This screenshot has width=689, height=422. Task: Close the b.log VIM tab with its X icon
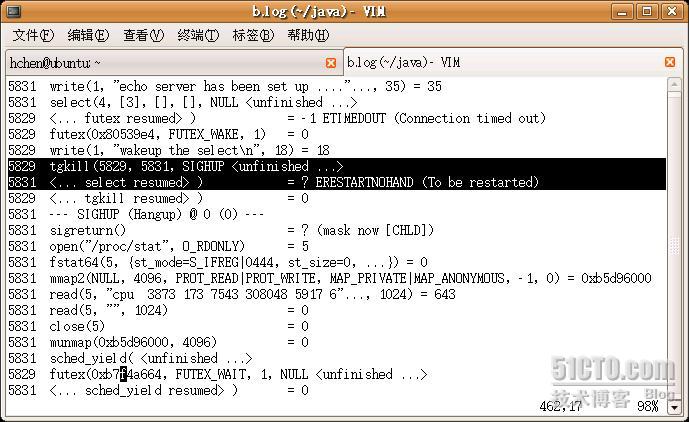tap(670, 62)
